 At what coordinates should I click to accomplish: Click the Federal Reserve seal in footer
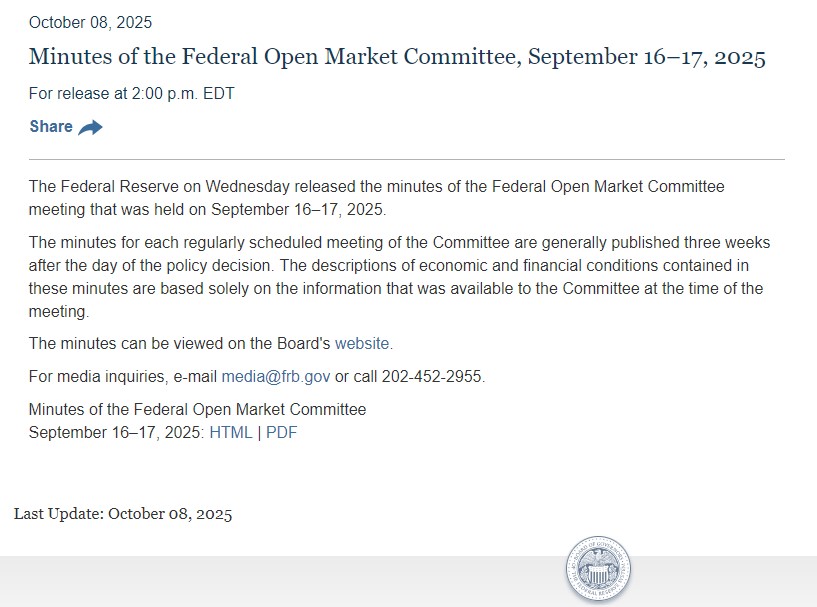(598, 571)
